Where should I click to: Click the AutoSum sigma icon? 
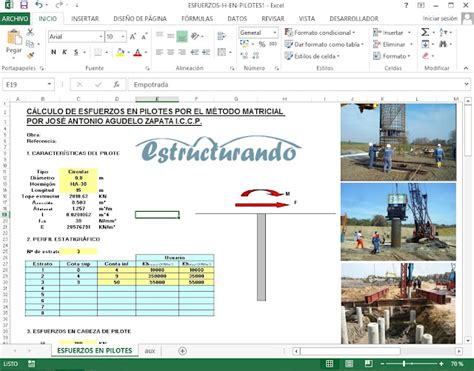coord(425,32)
